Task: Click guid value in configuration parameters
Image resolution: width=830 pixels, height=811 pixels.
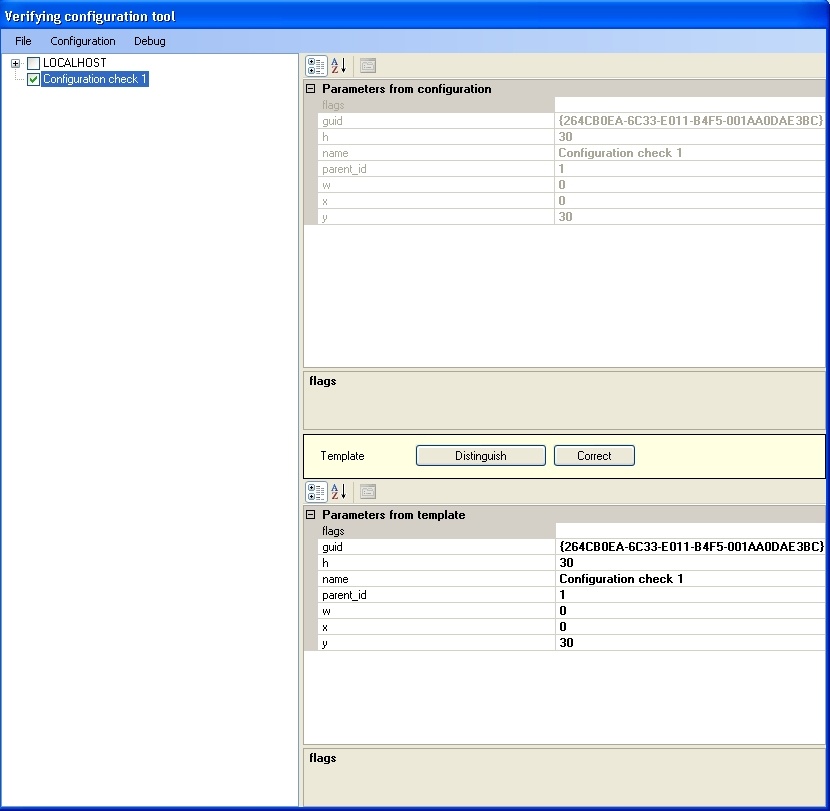Action: tap(690, 121)
